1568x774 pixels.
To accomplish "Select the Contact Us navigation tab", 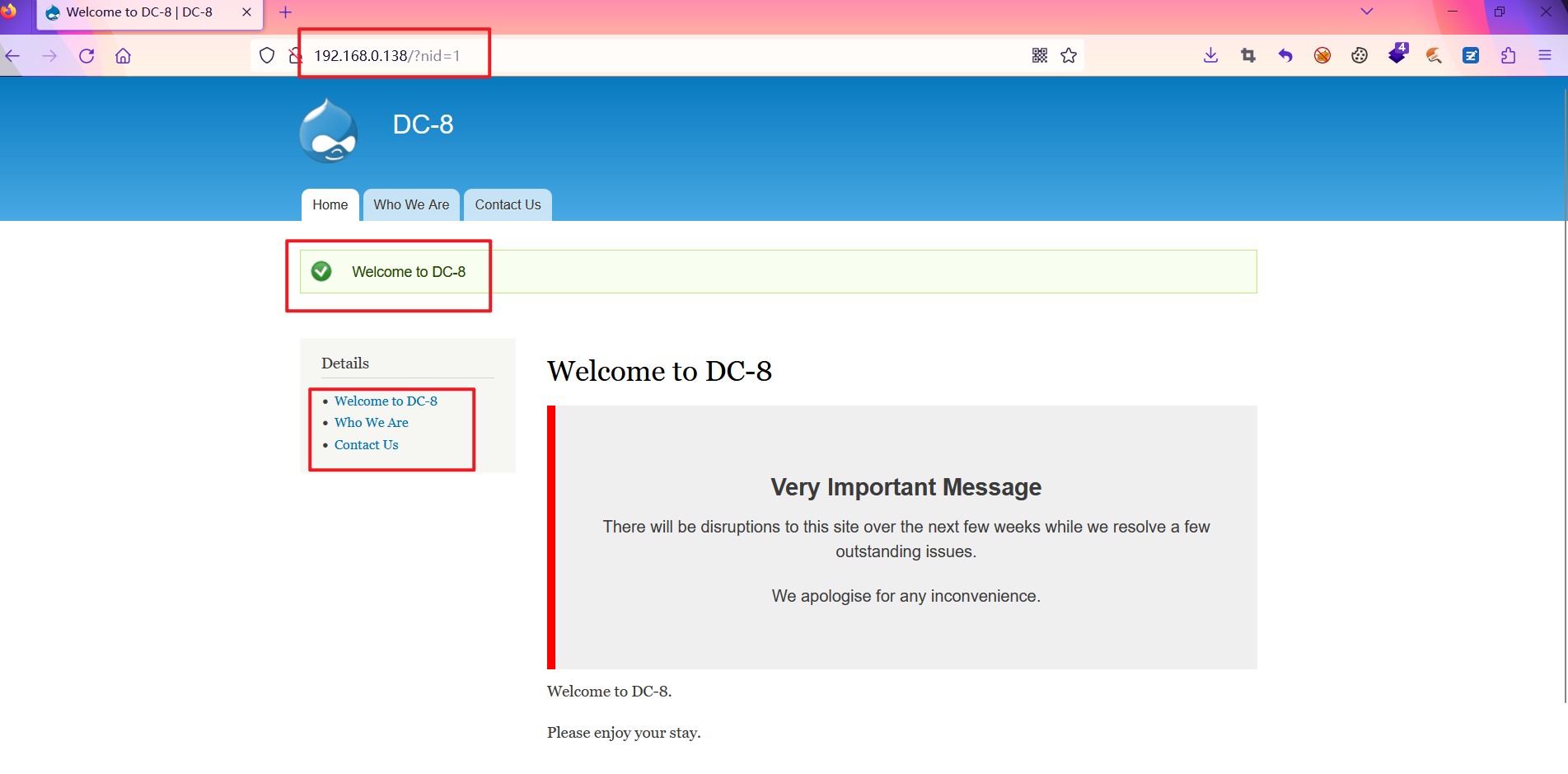I will 507,204.
